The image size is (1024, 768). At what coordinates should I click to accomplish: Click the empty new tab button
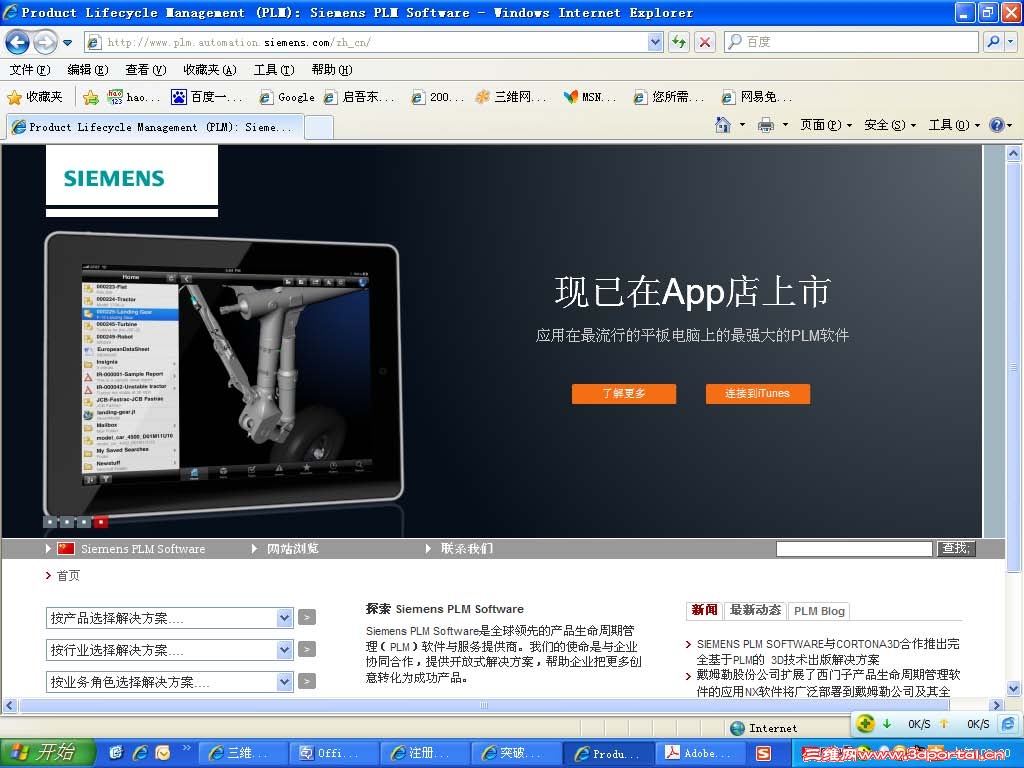(x=319, y=127)
